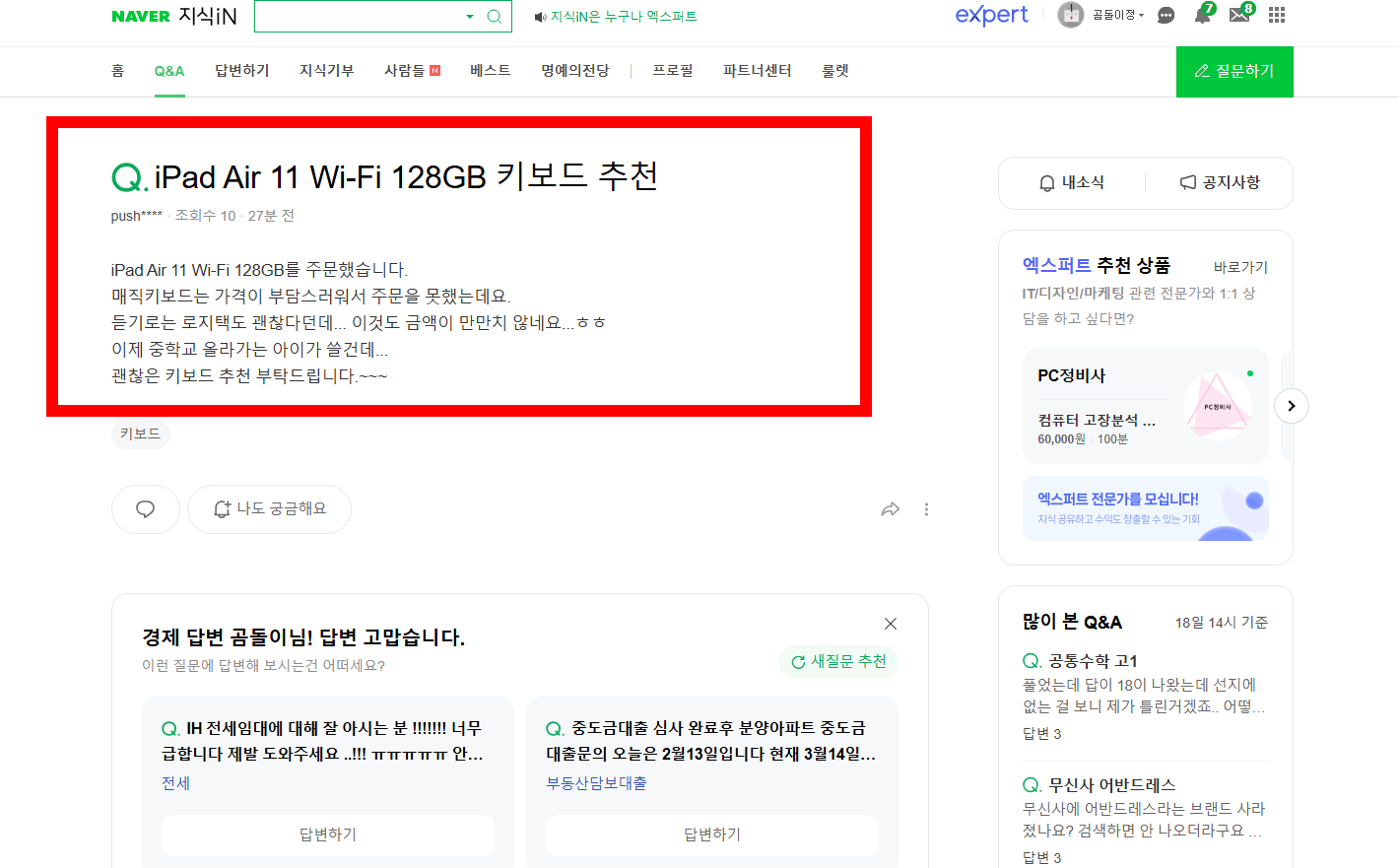The height and width of the screenshot is (868, 1399).
Task: Open the notification bell icon
Action: pos(1203,15)
